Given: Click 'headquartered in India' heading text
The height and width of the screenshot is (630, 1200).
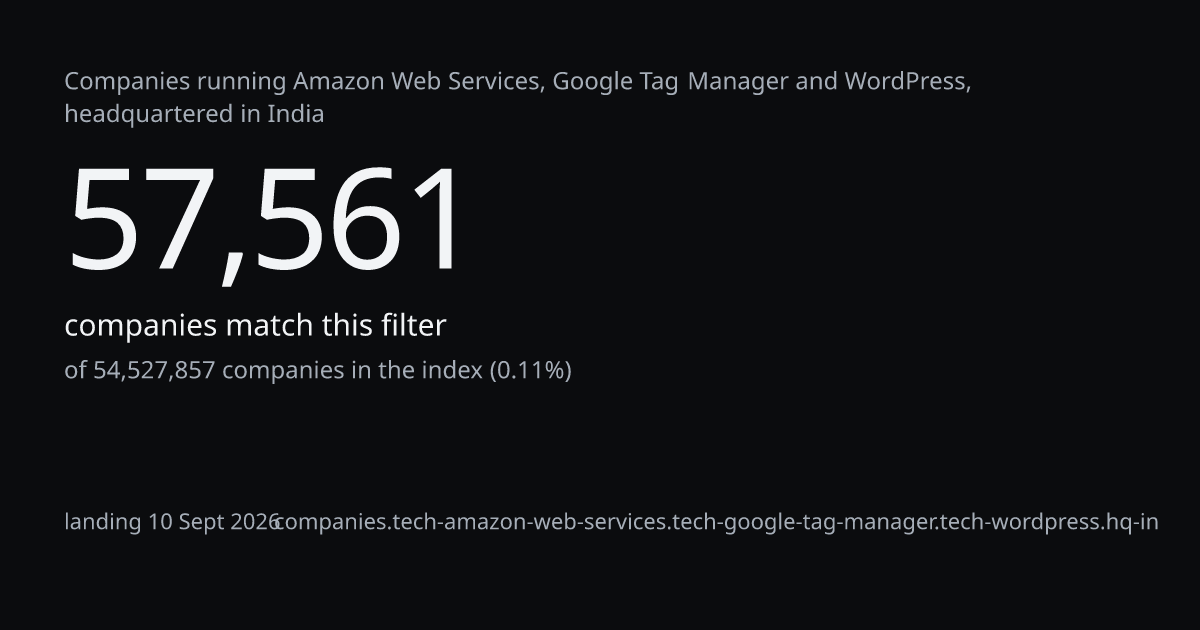Looking at the screenshot, I should click(x=194, y=114).
